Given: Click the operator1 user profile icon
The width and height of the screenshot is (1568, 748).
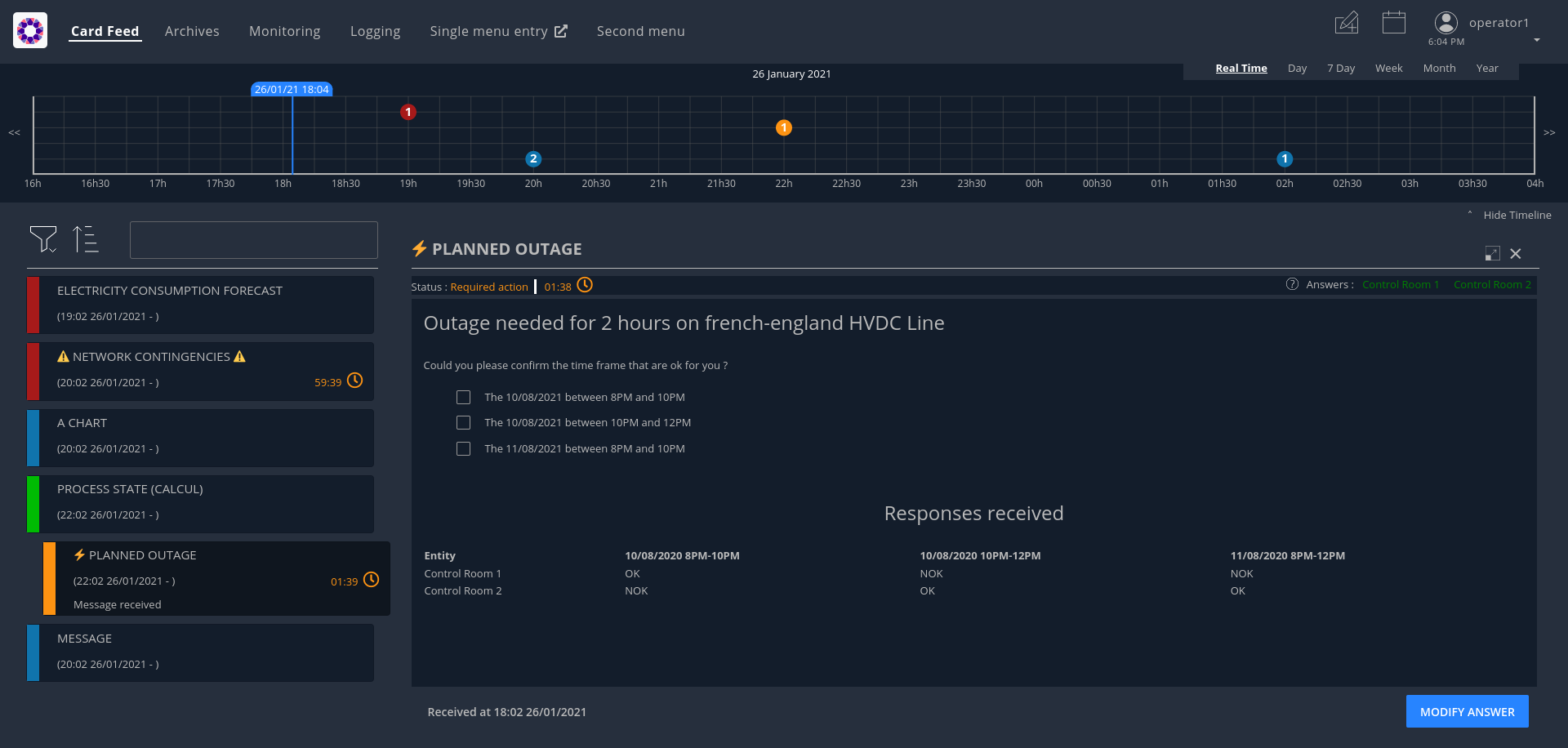Looking at the screenshot, I should click(x=1445, y=22).
